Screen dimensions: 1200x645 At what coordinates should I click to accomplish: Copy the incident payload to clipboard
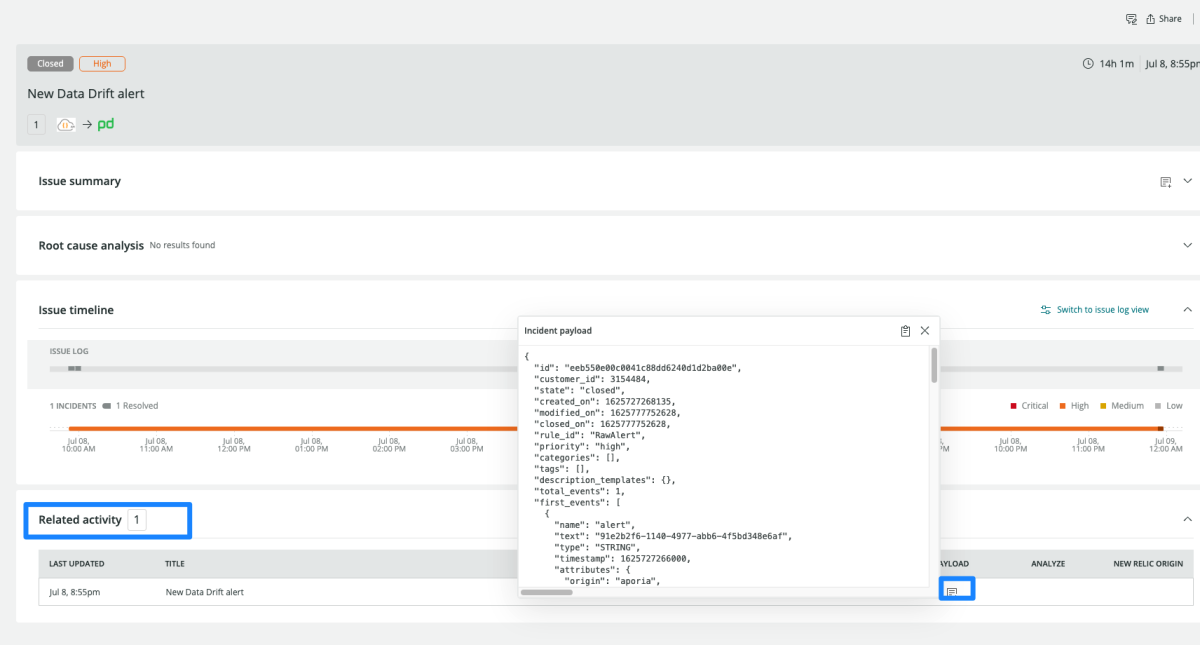[x=905, y=331]
